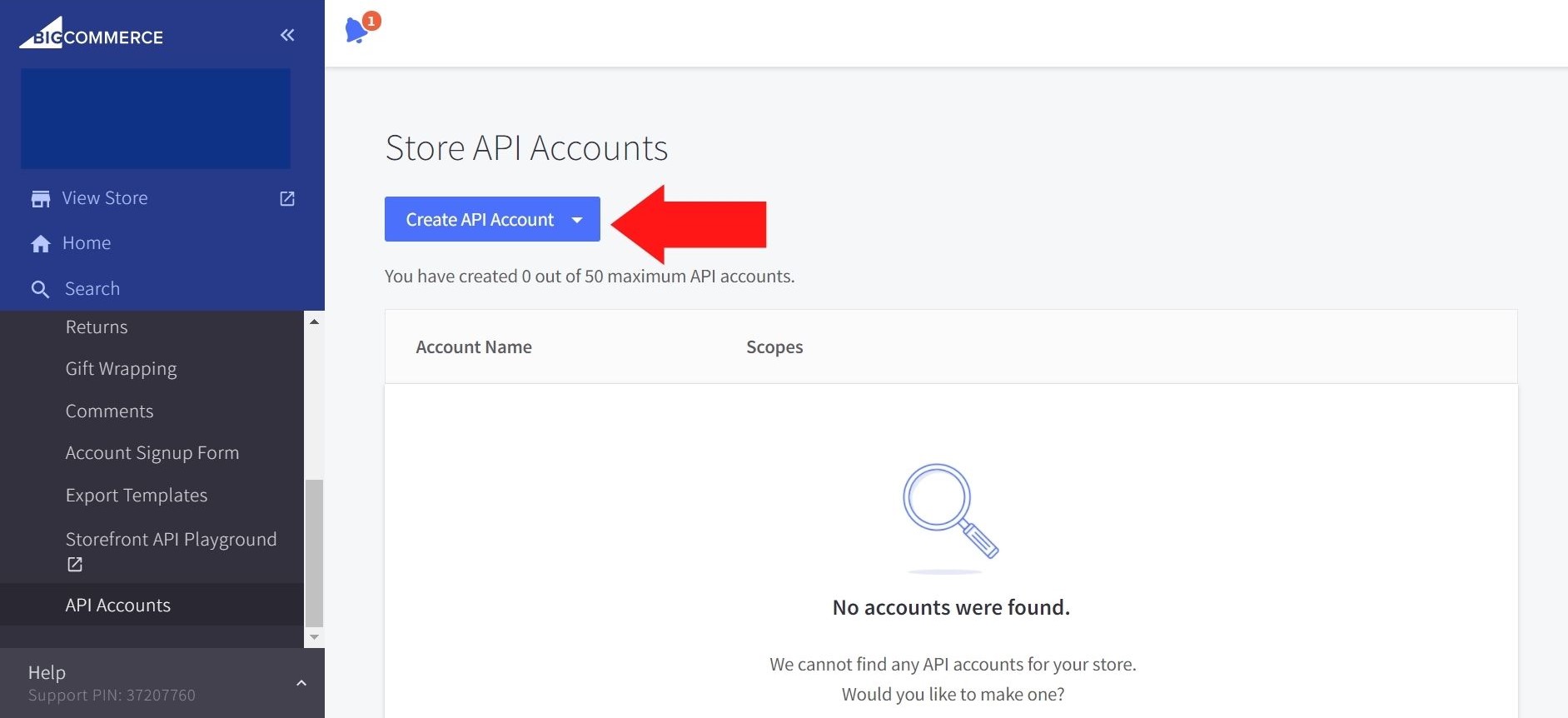Click the notification bell icon
This screenshot has height=718, width=1568.
(x=357, y=30)
